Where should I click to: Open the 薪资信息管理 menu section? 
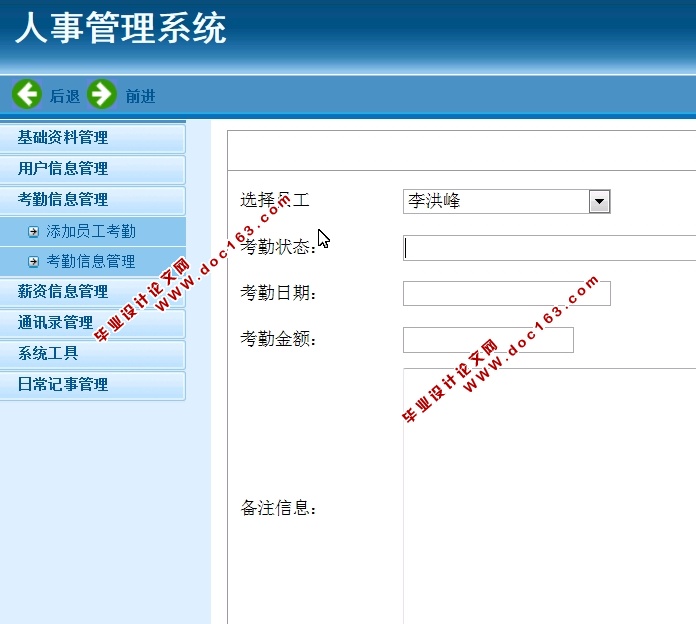click(x=63, y=292)
